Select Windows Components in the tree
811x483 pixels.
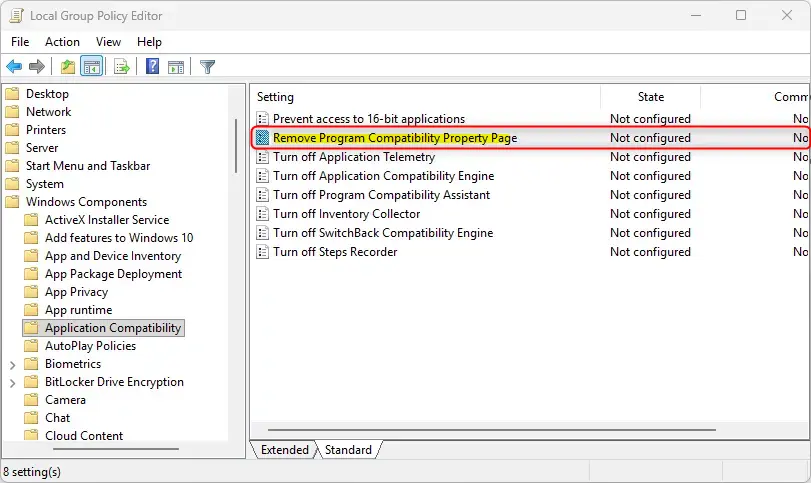(86, 202)
